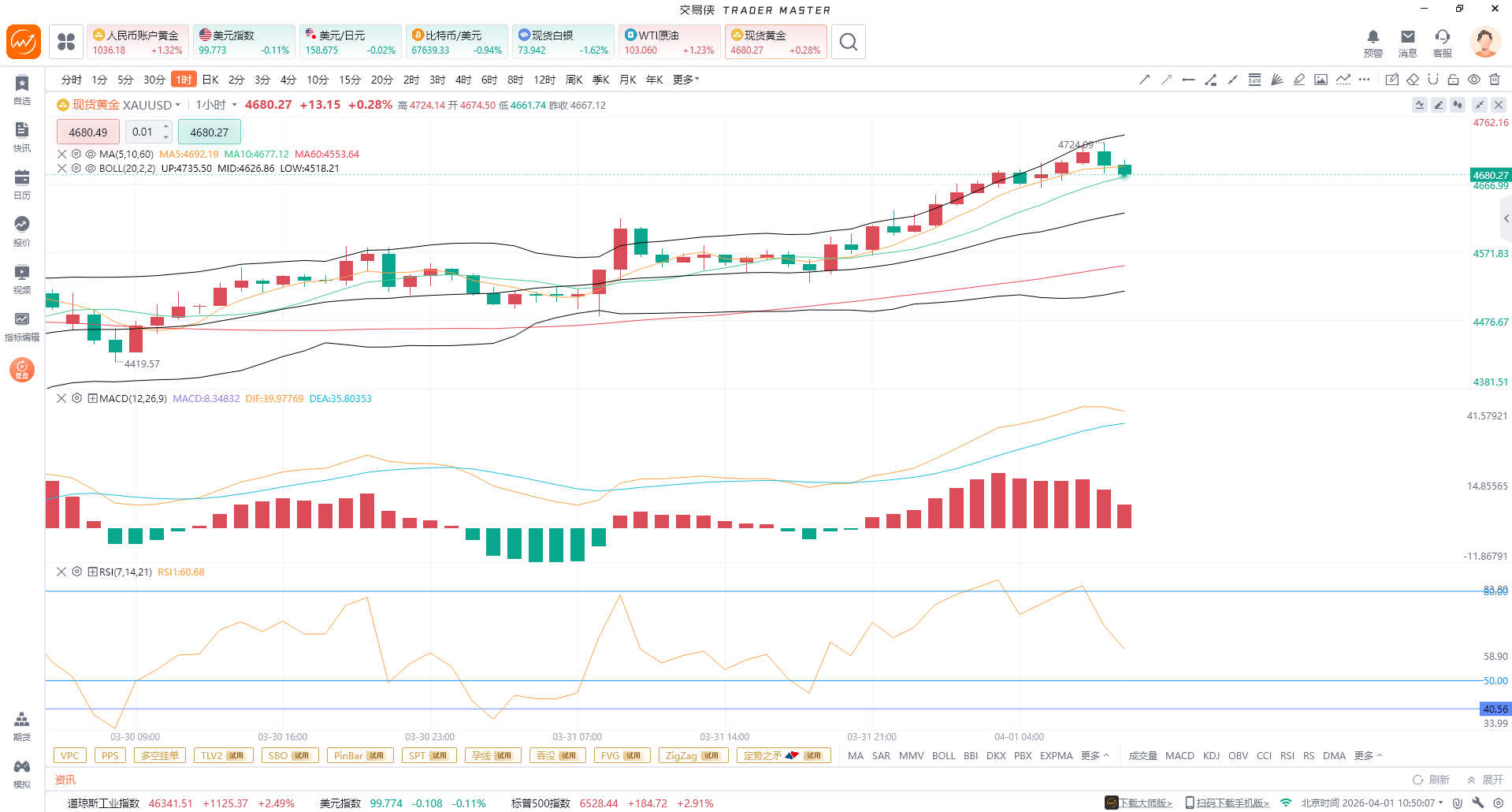Switch to the 分时 timeframe tab
Screen dimensions: 1512x812
[72, 80]
